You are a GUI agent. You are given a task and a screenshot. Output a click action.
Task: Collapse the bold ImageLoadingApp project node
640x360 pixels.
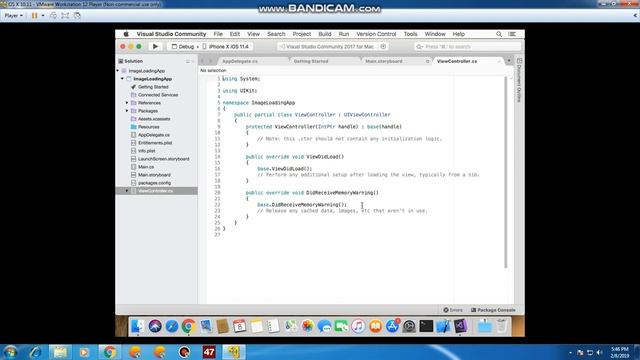click(x=122, y=79)
